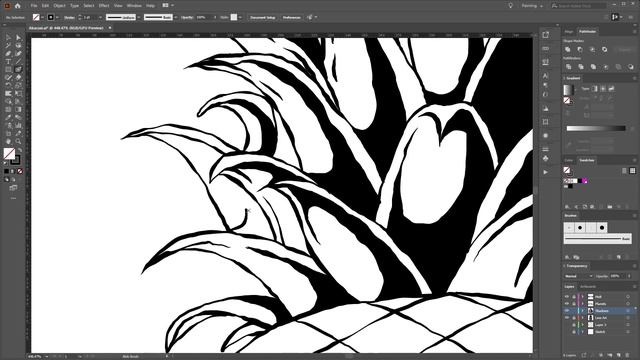Activate the Type tool

[x=8, y=61]
